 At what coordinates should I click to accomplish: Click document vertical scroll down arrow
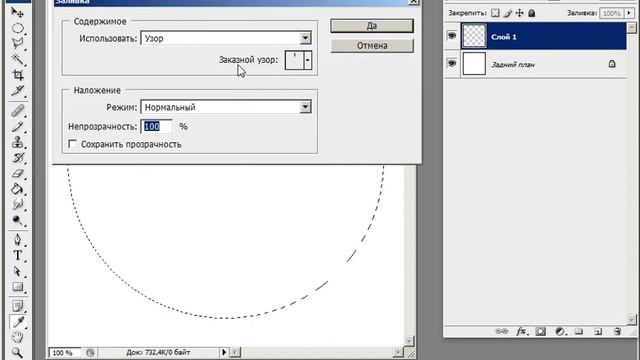[x=409, y=340]
